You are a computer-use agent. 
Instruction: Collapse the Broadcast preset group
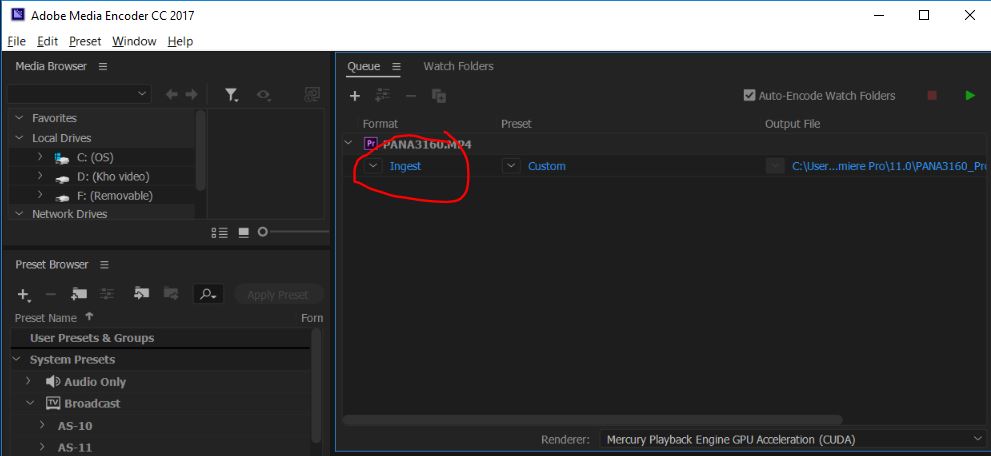tap(31, 403)
